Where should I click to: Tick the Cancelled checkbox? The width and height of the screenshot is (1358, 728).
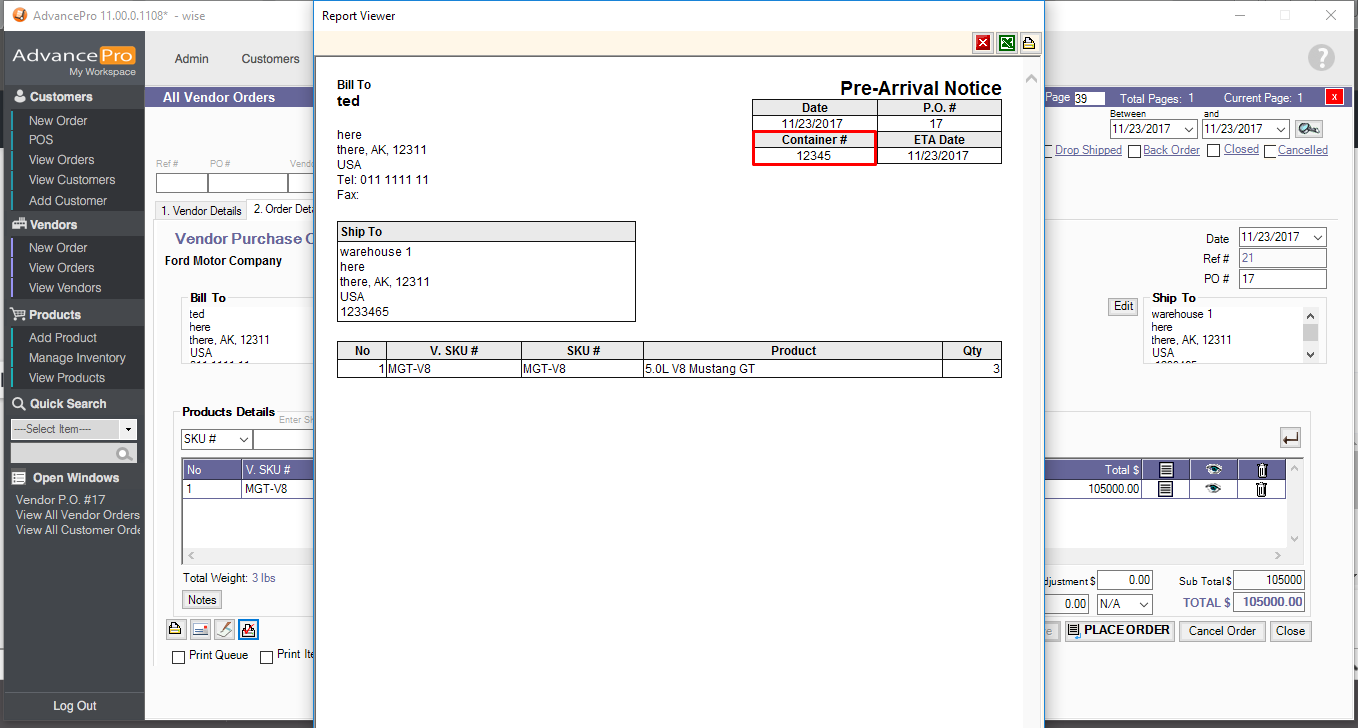coord(1270,151)
